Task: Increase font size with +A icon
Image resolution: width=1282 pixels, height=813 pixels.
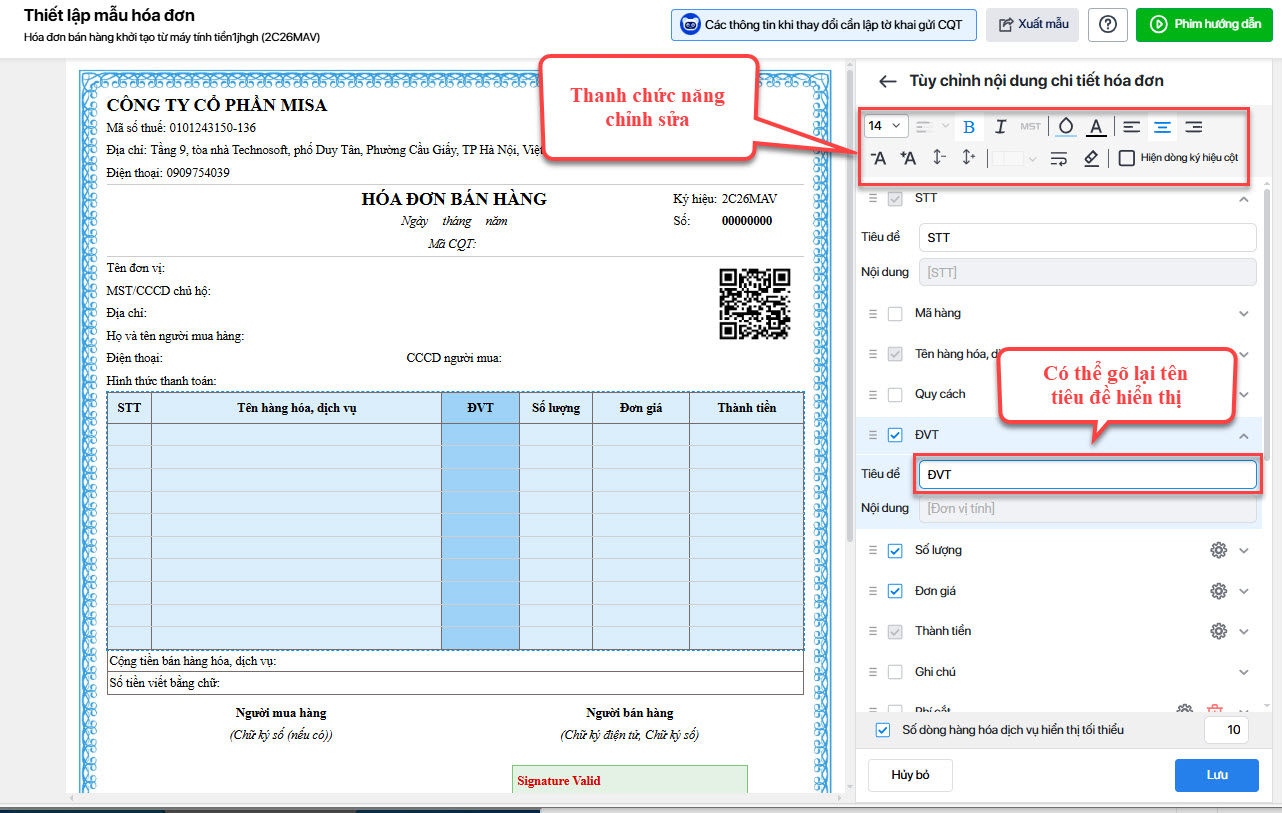Action: point(908,158)
